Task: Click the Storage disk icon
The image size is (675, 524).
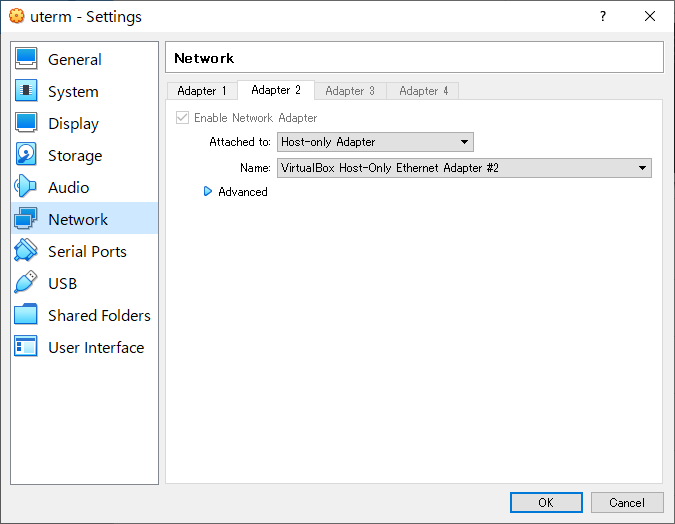Action: pyautogui.click(x=26, y=155)
